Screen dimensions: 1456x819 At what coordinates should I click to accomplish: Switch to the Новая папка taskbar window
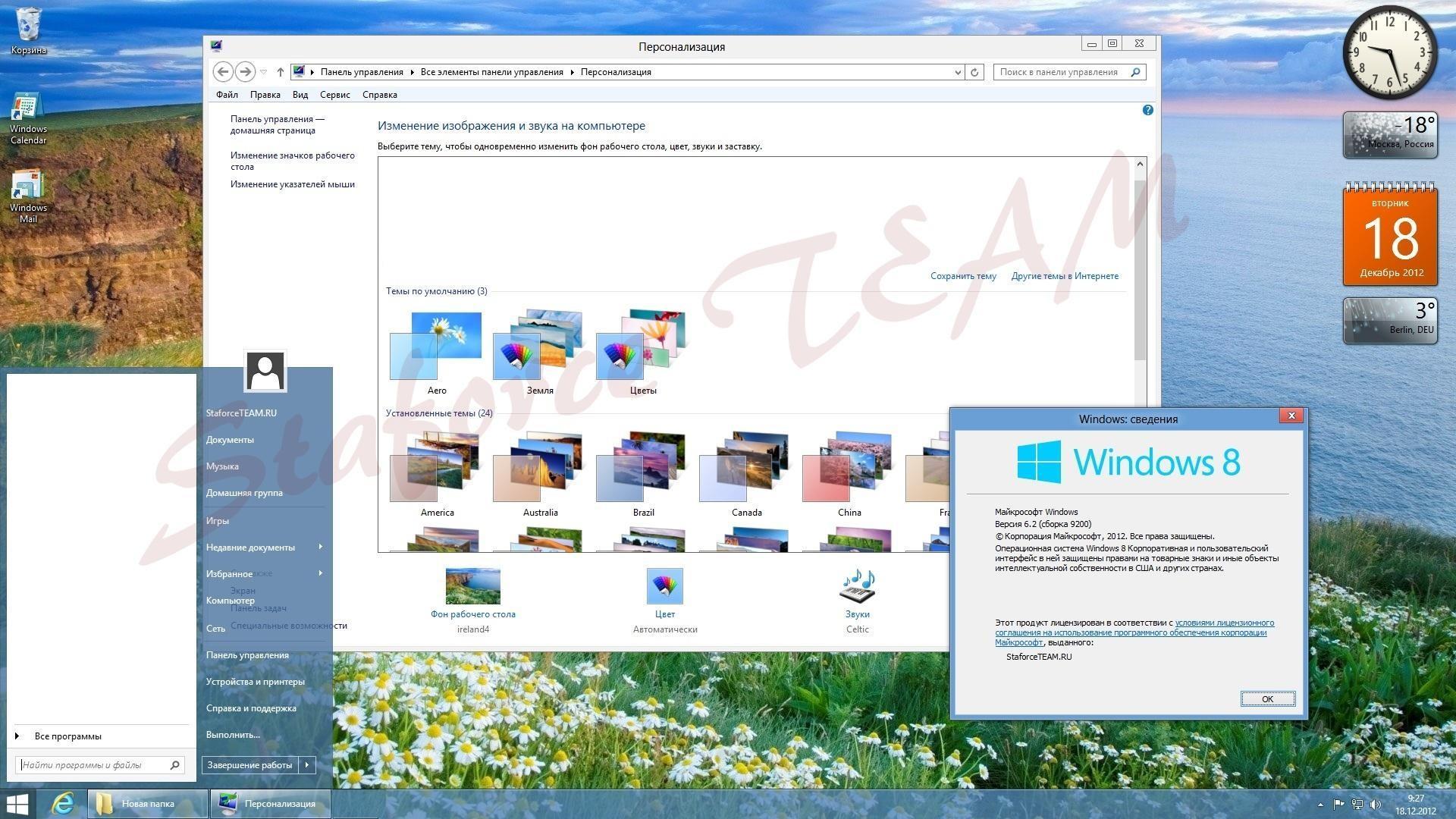coord(148,804)
